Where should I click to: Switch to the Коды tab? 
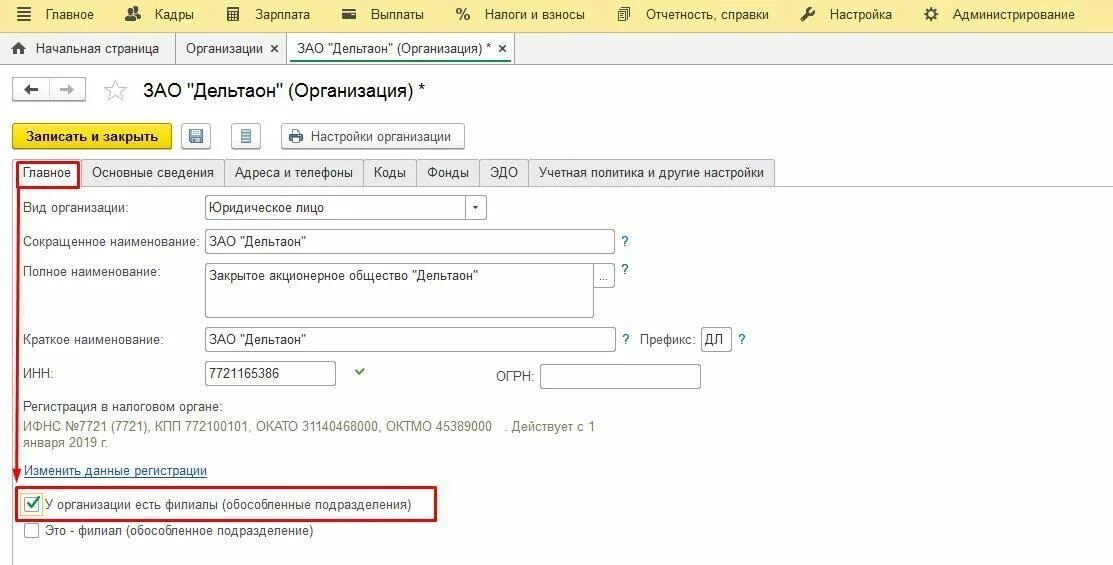[390, 172]
